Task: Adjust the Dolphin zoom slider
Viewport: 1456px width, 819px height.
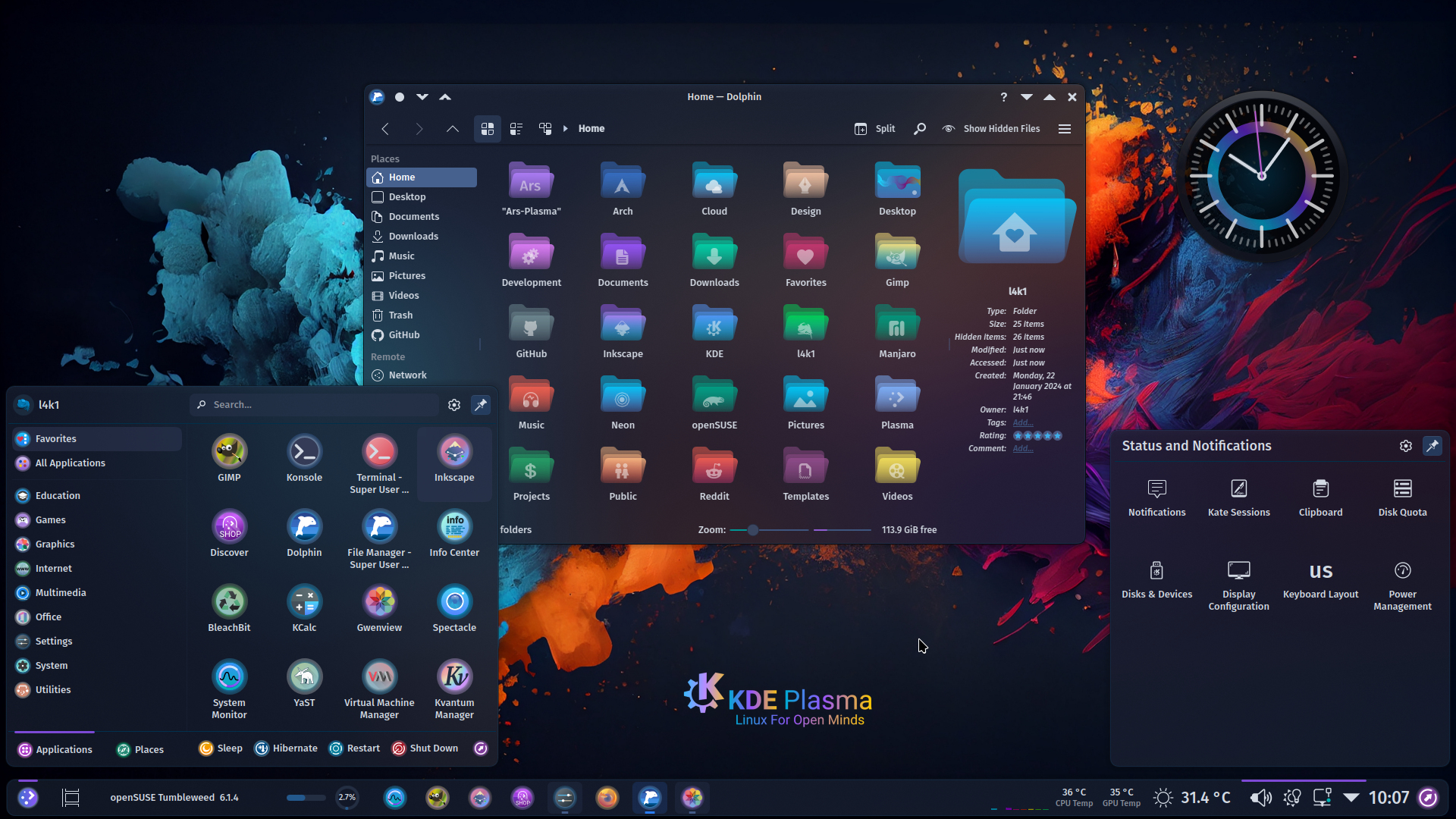Action: coord(768,530)
